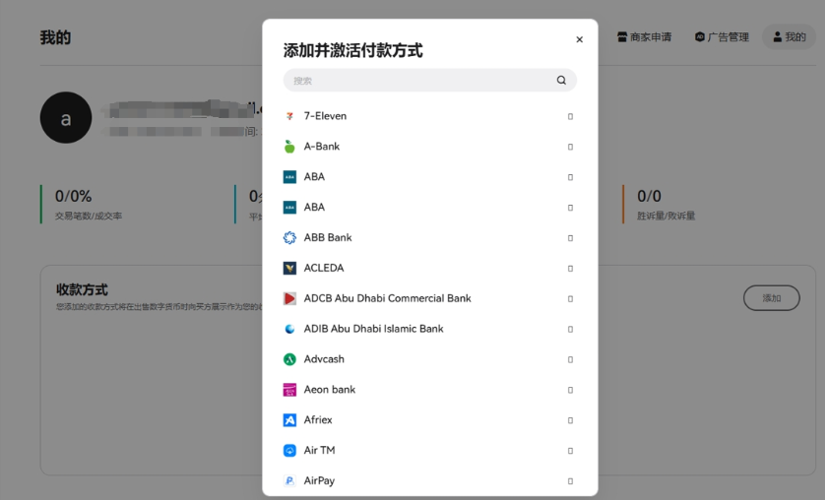Select the AirPay payment method
The image size is (825, 500).
coord(430,481)
